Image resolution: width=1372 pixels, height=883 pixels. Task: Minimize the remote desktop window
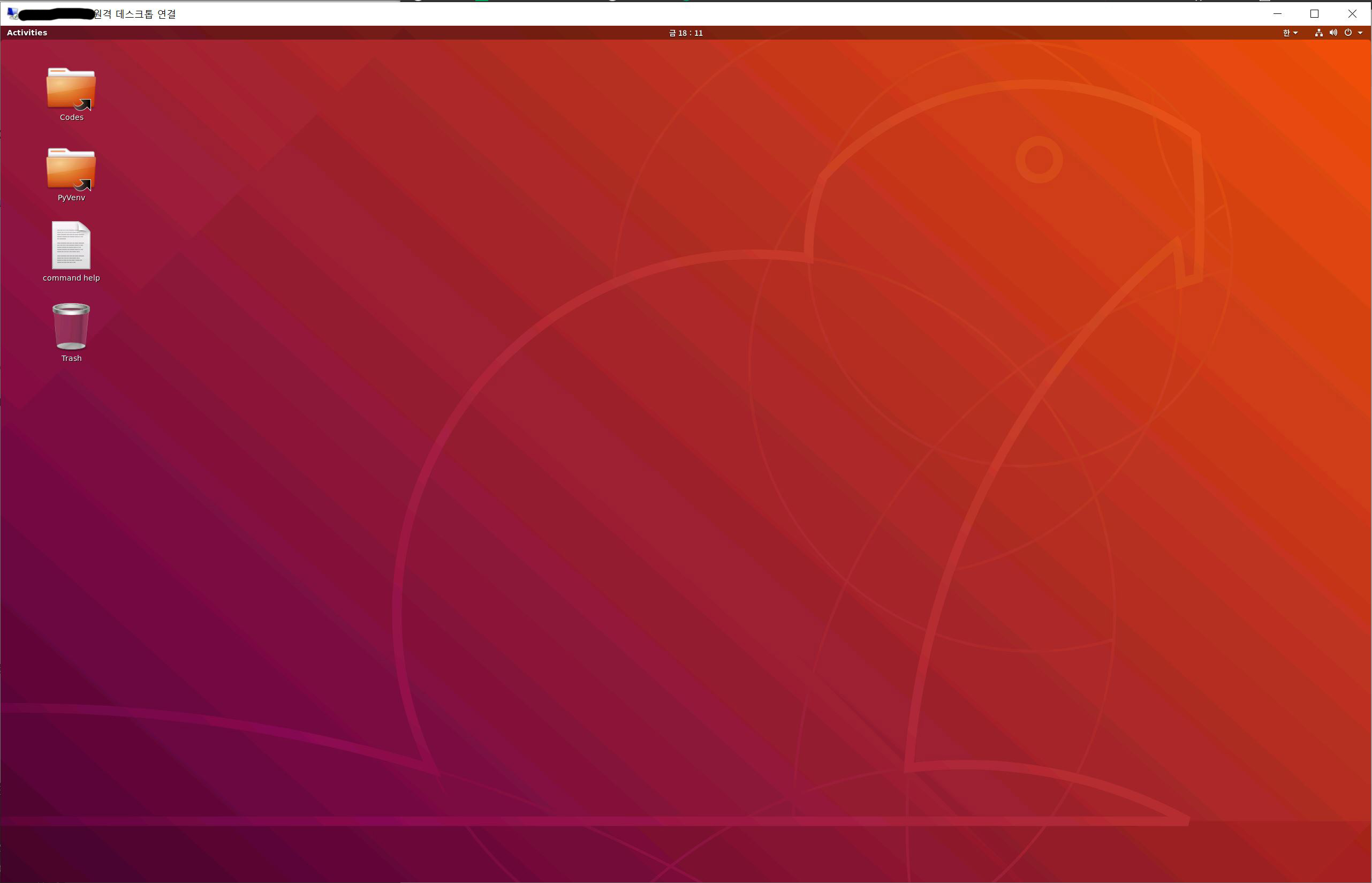(1277, 13)
